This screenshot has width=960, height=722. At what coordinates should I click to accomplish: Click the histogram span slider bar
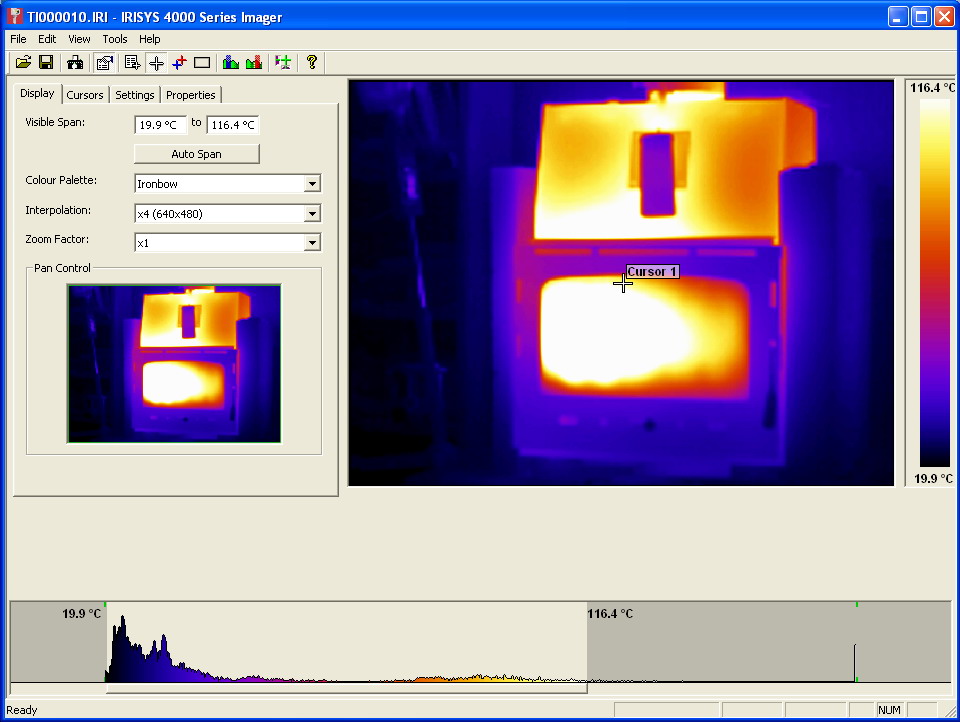(x=346, y=688)
